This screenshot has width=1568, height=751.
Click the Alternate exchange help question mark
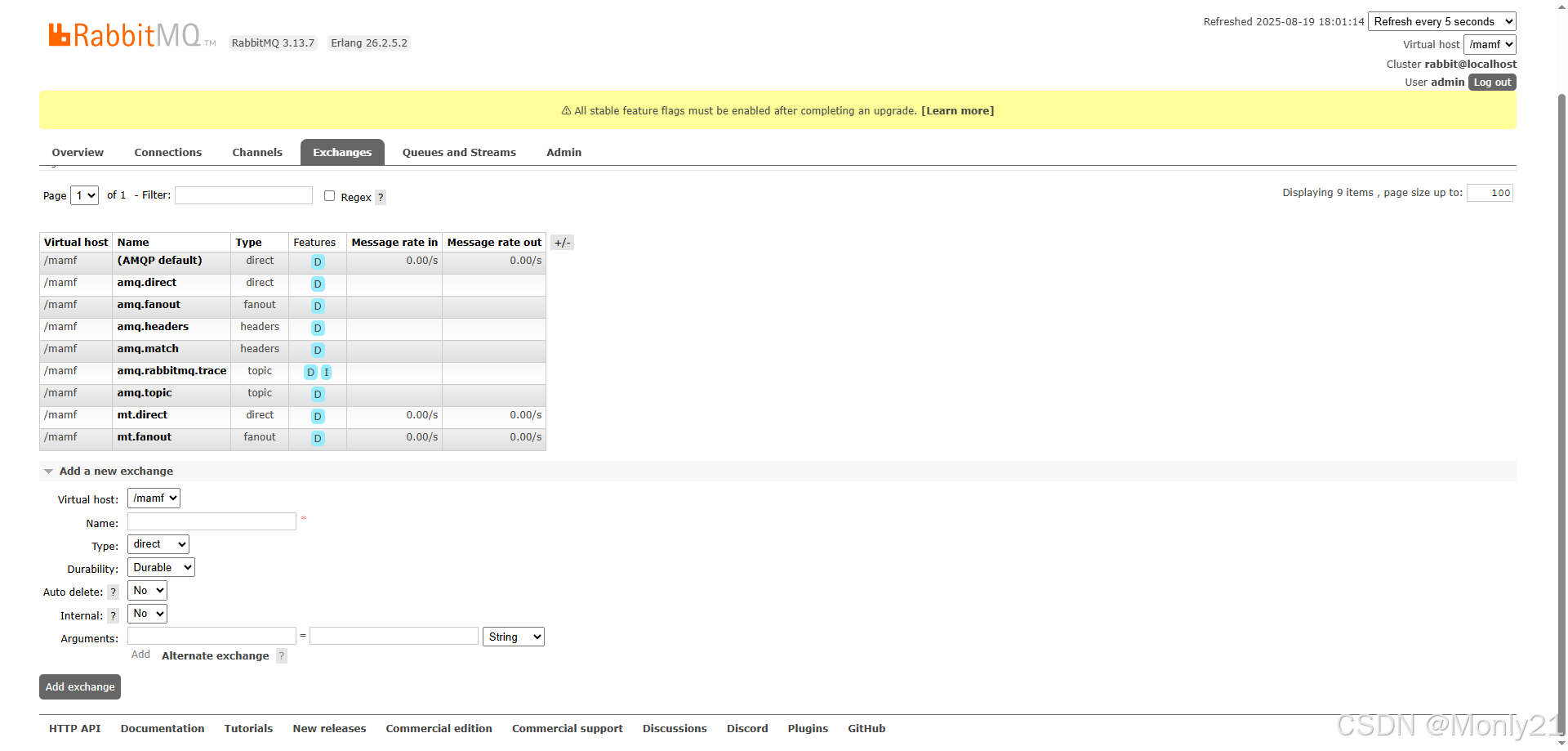tap(282, 655)
